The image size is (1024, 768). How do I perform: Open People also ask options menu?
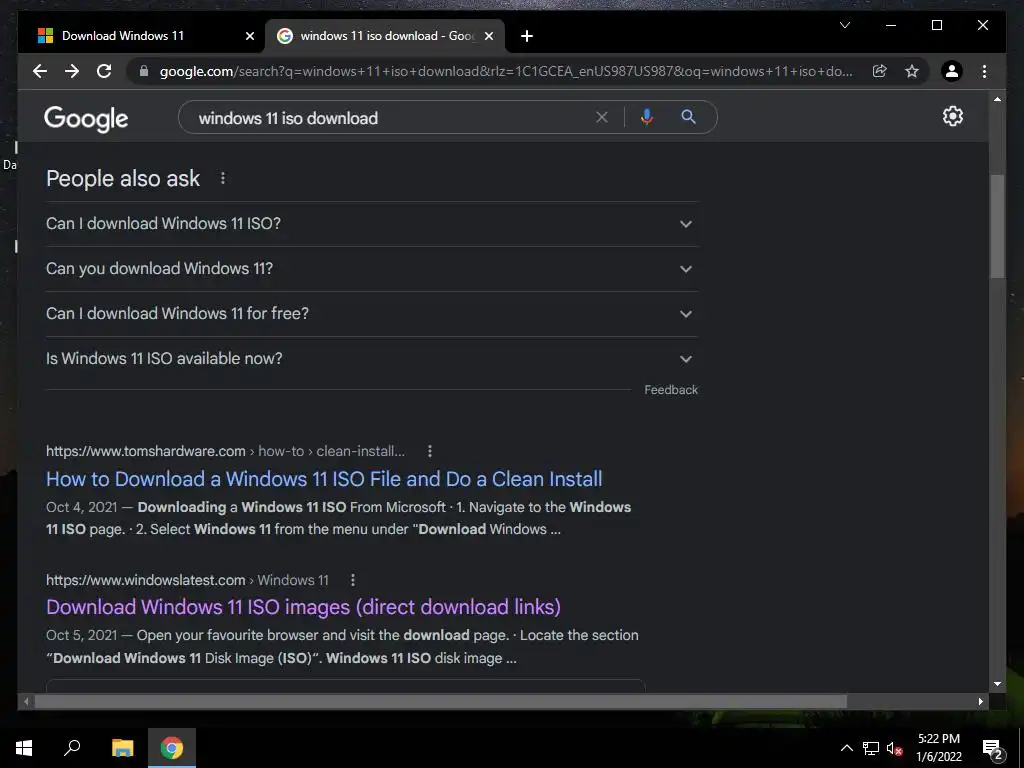click(x=223, y=178)
